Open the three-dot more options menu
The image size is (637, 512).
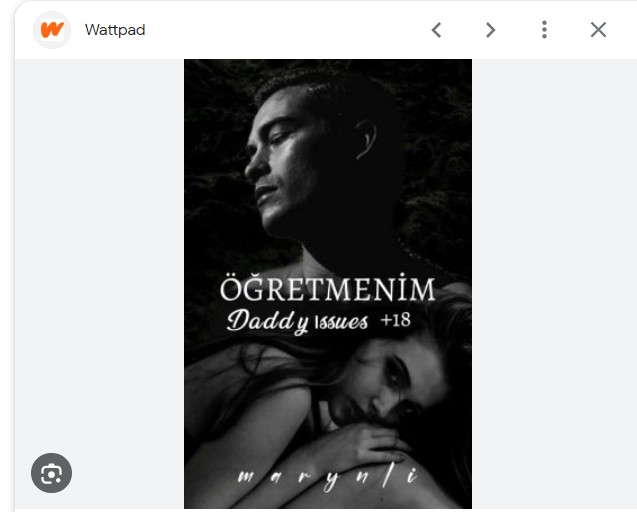coord(544,30)
